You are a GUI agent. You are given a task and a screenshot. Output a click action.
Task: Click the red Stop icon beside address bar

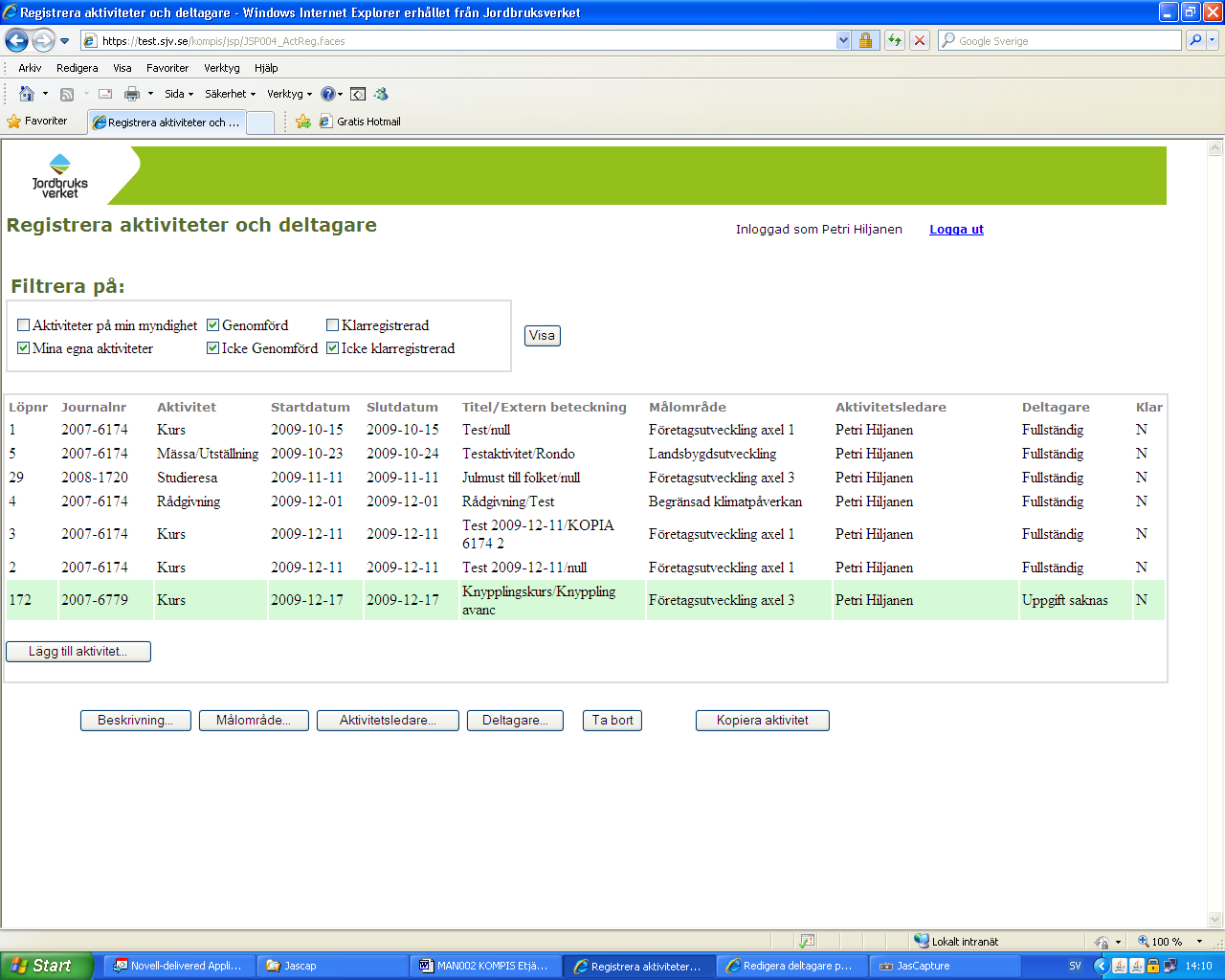click(x=919, y=40)
